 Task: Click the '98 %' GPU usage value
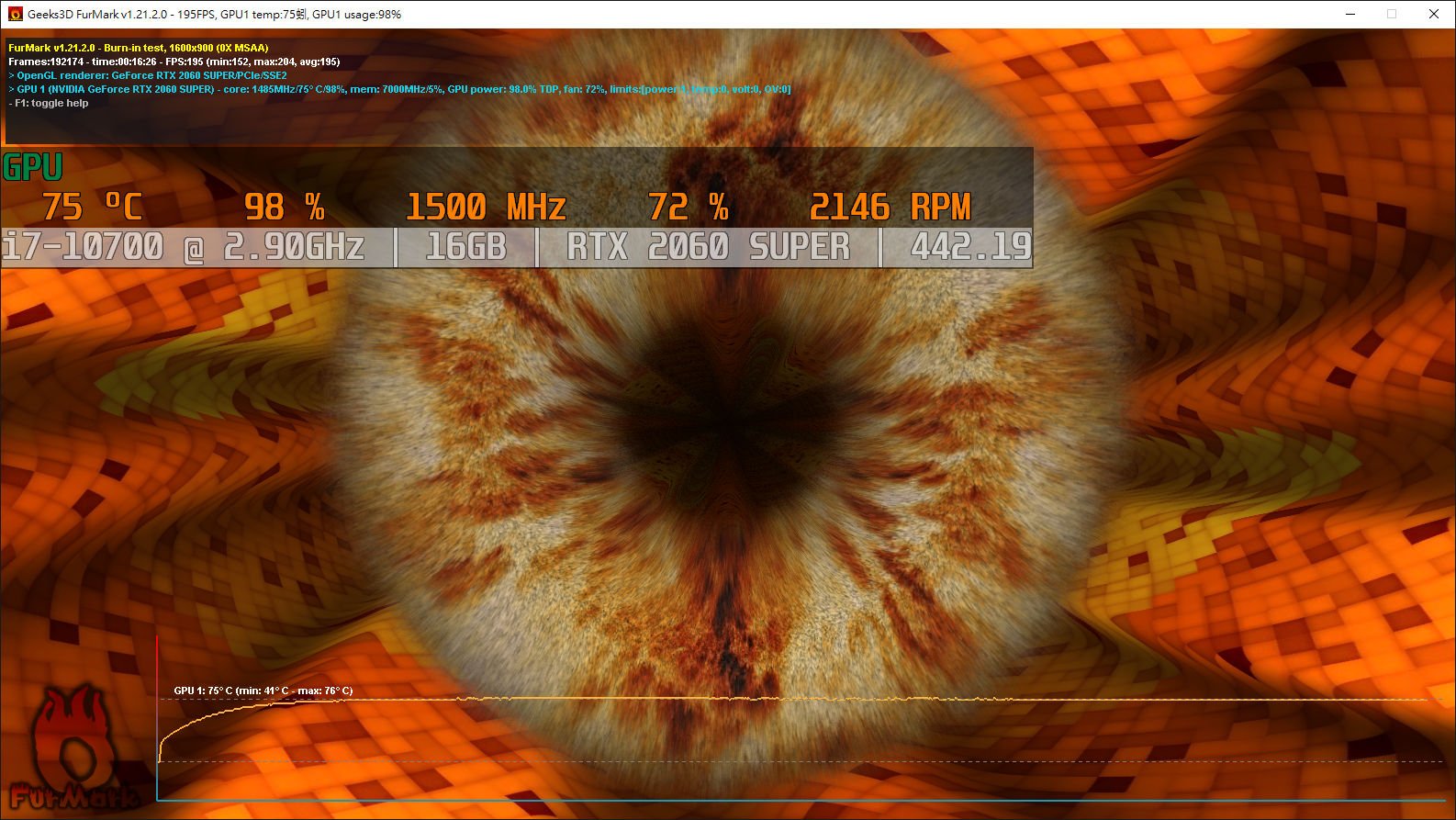pyautogui.click(x=285, y=207)
